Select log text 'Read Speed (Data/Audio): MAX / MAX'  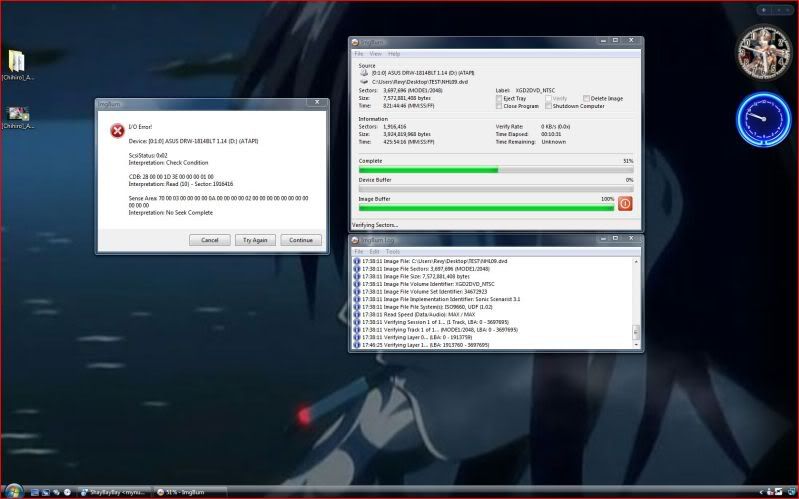(x=429, y=314)
